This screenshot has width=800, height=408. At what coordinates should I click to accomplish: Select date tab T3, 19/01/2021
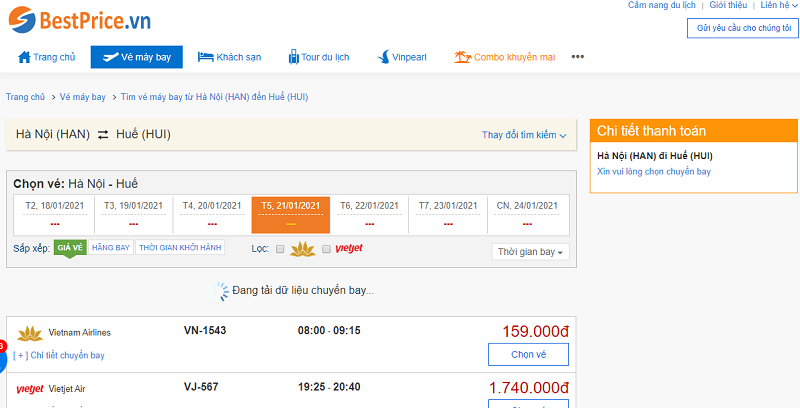click(x=134, y=215)
